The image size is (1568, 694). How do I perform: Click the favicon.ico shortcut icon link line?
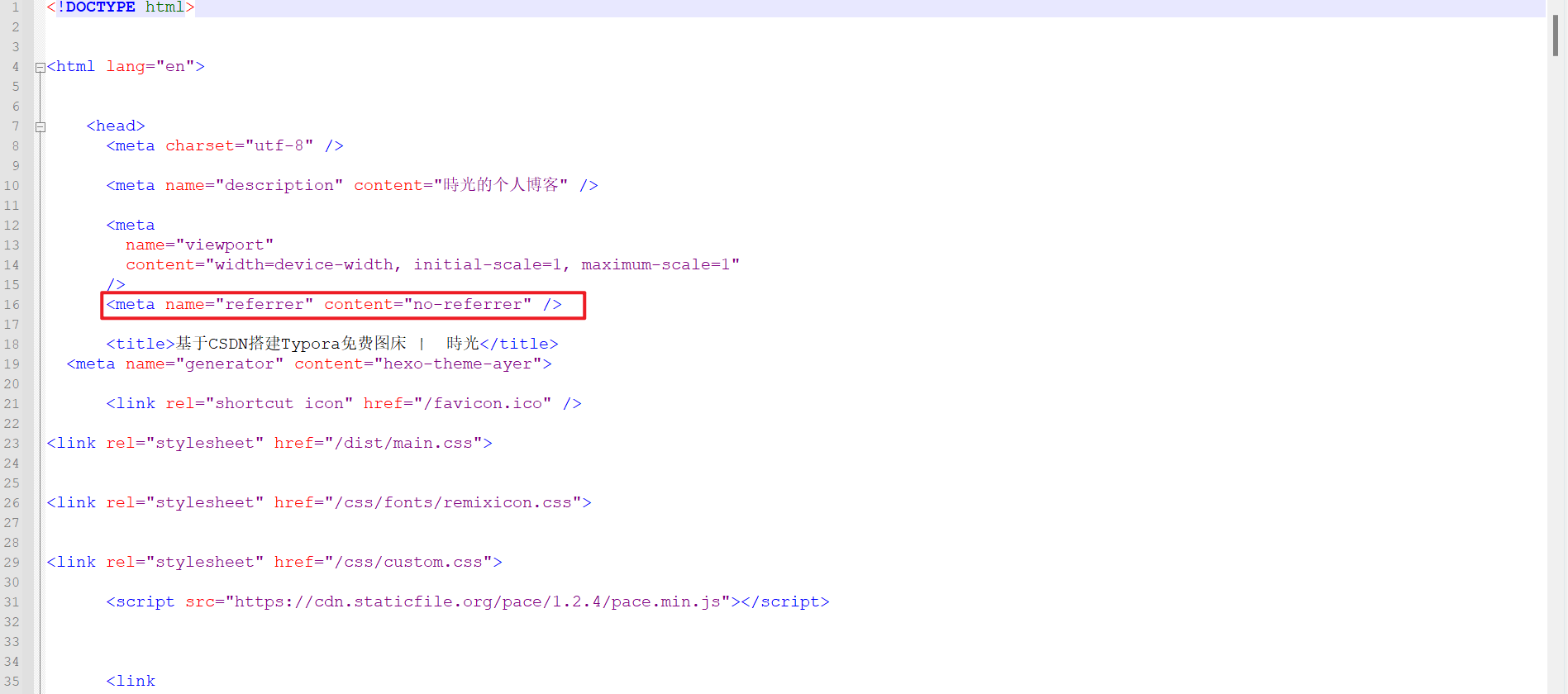(344, 404)
